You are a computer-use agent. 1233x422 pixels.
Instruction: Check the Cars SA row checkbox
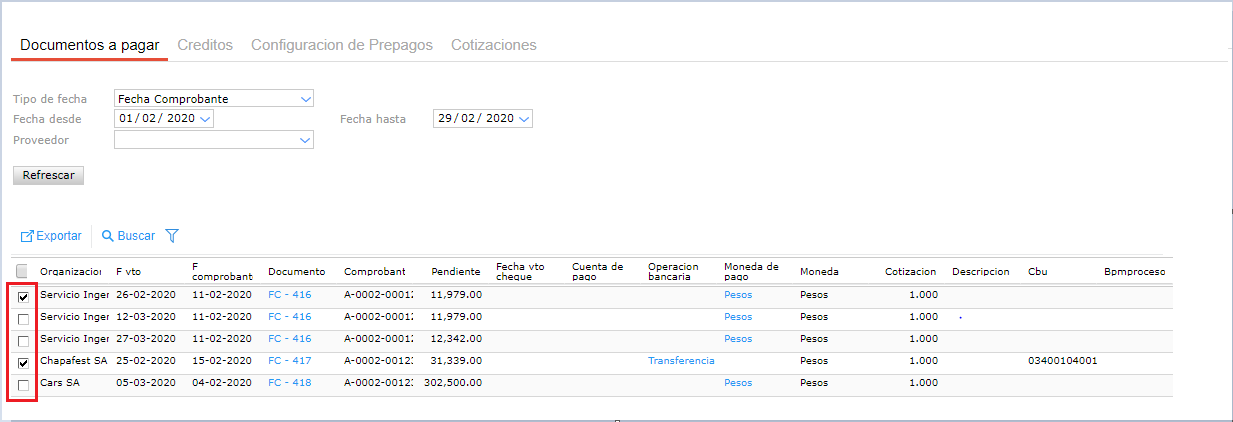[x=23, y=384]
